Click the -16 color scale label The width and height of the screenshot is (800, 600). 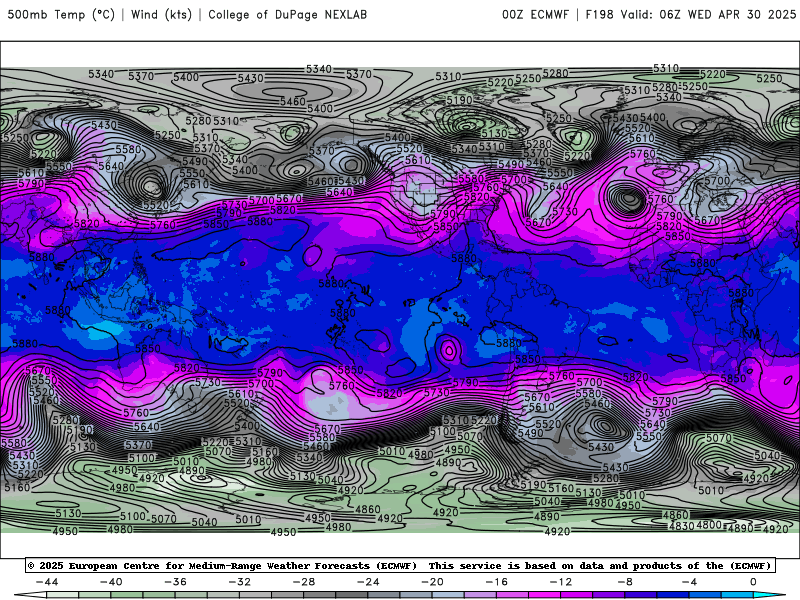click(497, 582)
